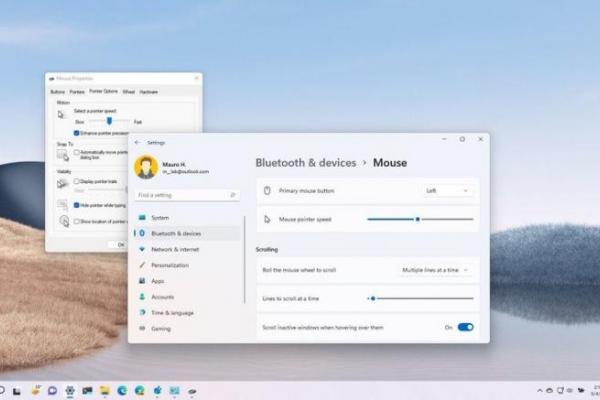600x400 pixels.
Task: Go to Accounts settings page
Action: point(188,297)
